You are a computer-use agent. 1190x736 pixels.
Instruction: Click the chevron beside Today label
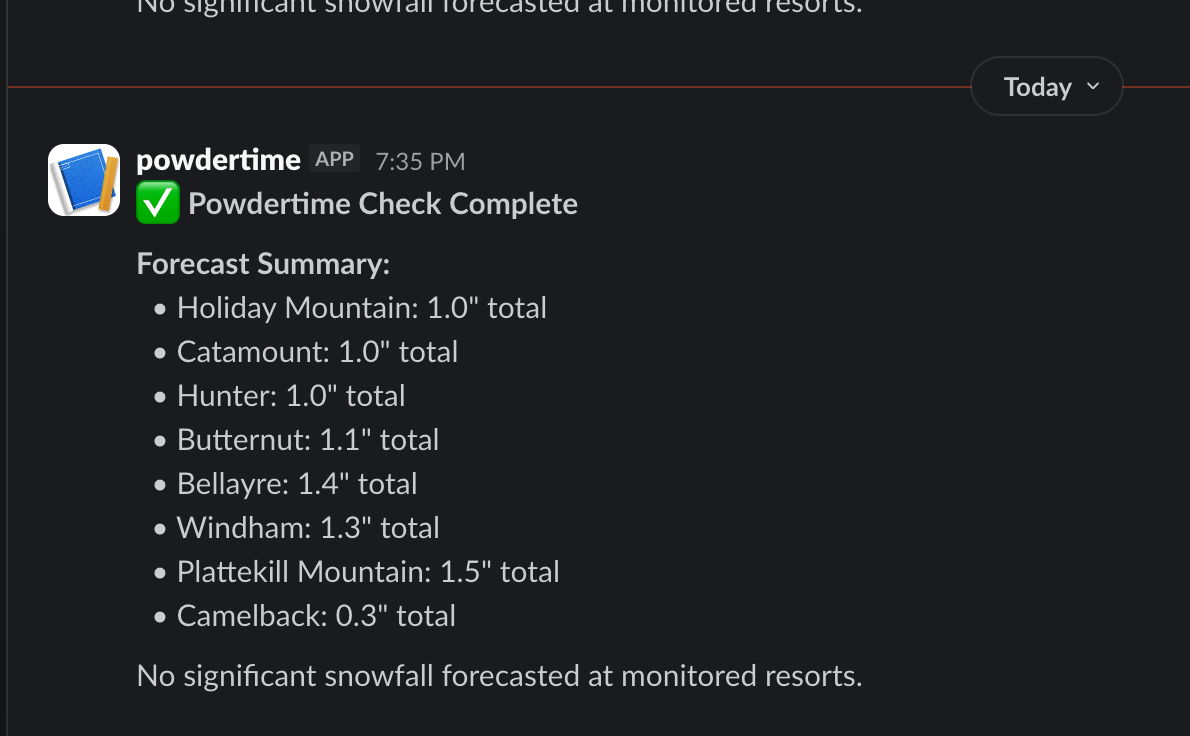(1093, 87)
